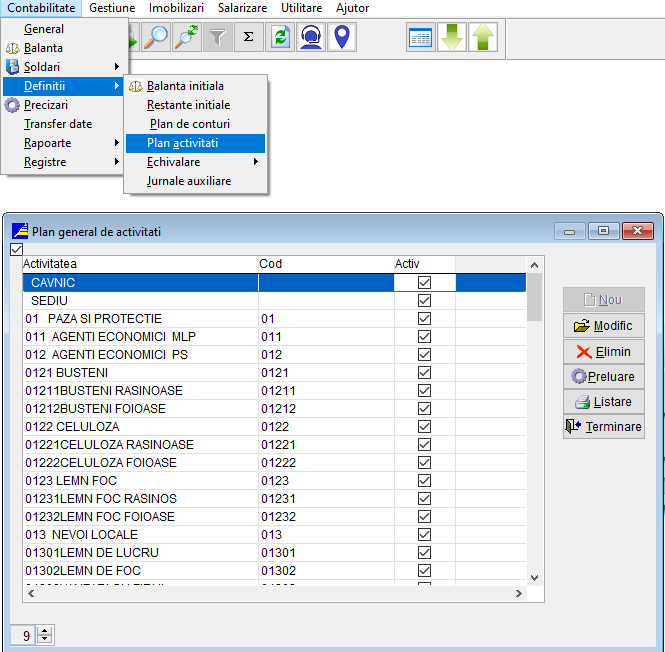The image size is (665, 652).
Task: Toggle the checkbox above Activitatea column
Action: coord(15,249)
